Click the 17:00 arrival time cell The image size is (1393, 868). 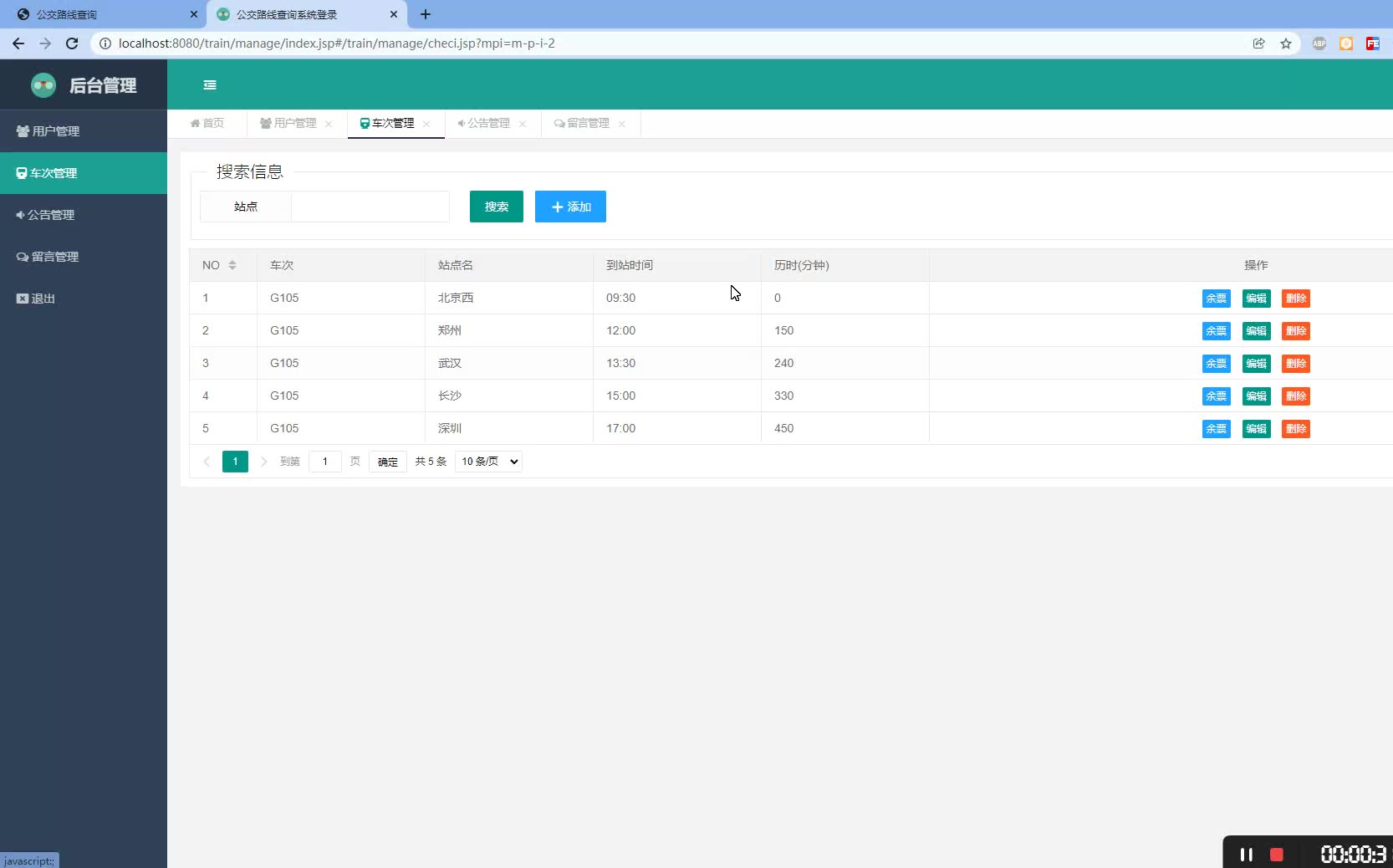tap(677, 428)
